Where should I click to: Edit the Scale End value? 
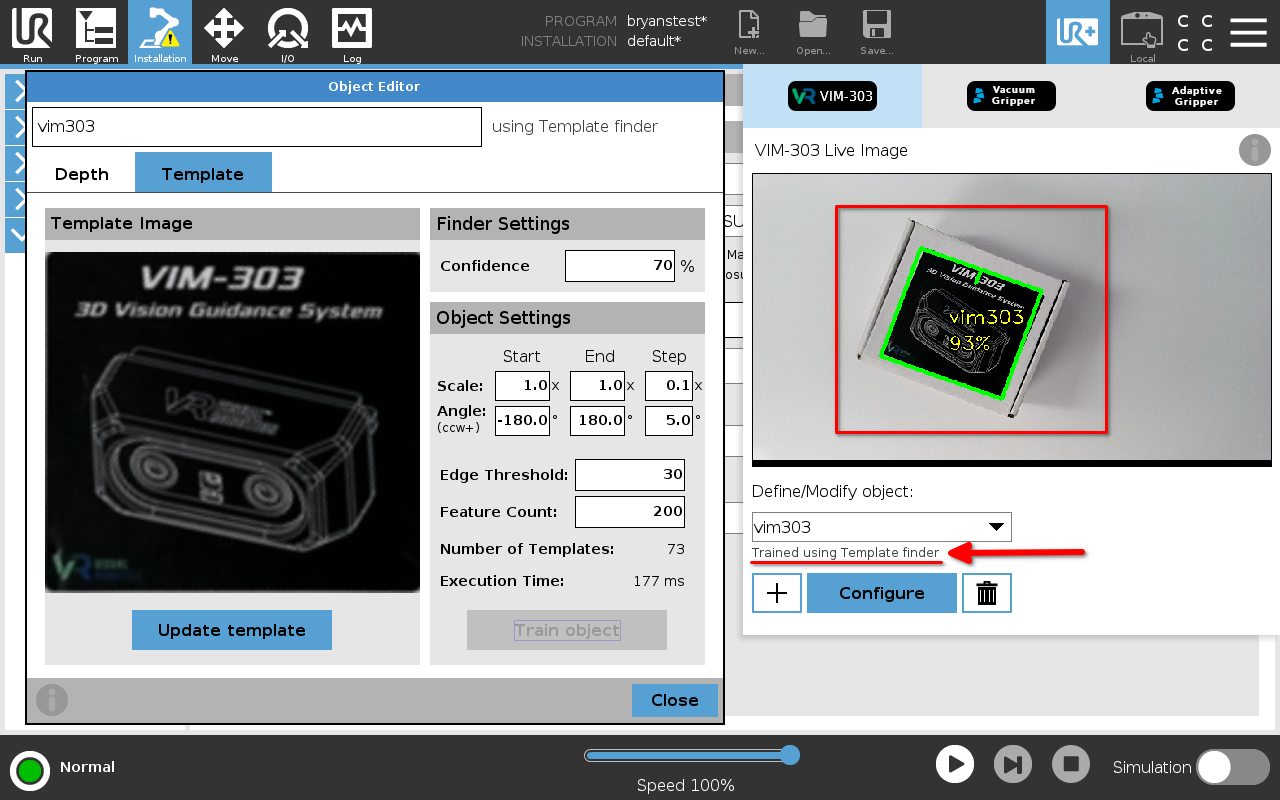point(597,386)
